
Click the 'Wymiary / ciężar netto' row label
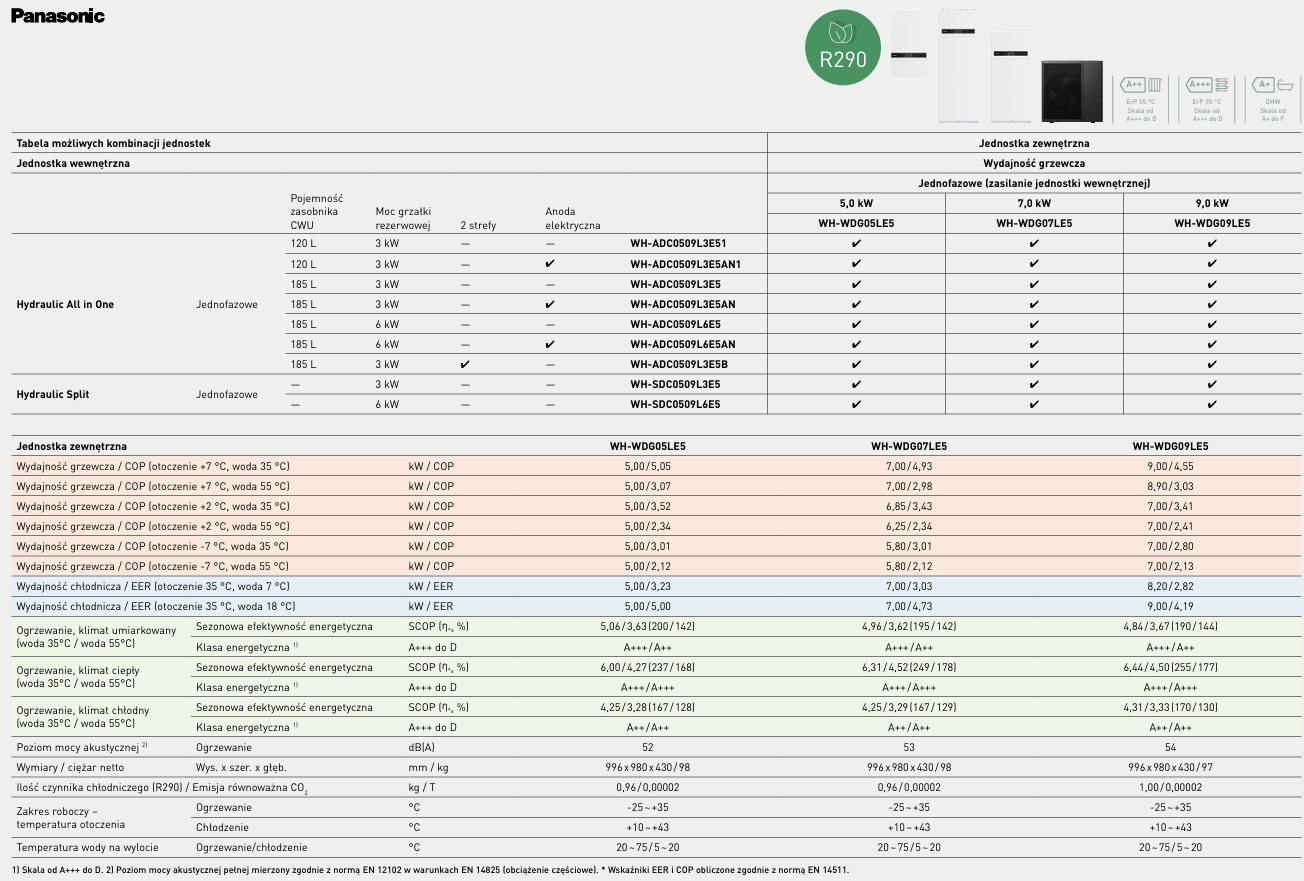[70, 767]
